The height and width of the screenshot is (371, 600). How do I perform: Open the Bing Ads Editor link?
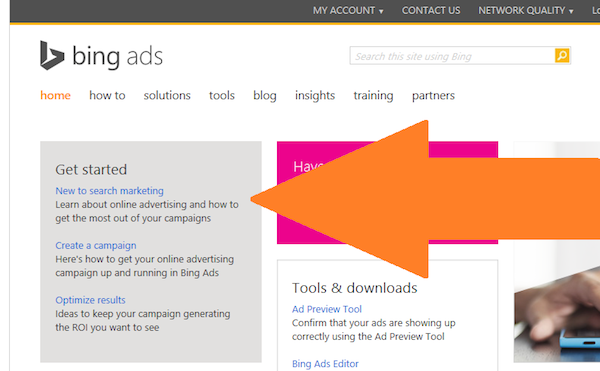click(x=325, y=363)
